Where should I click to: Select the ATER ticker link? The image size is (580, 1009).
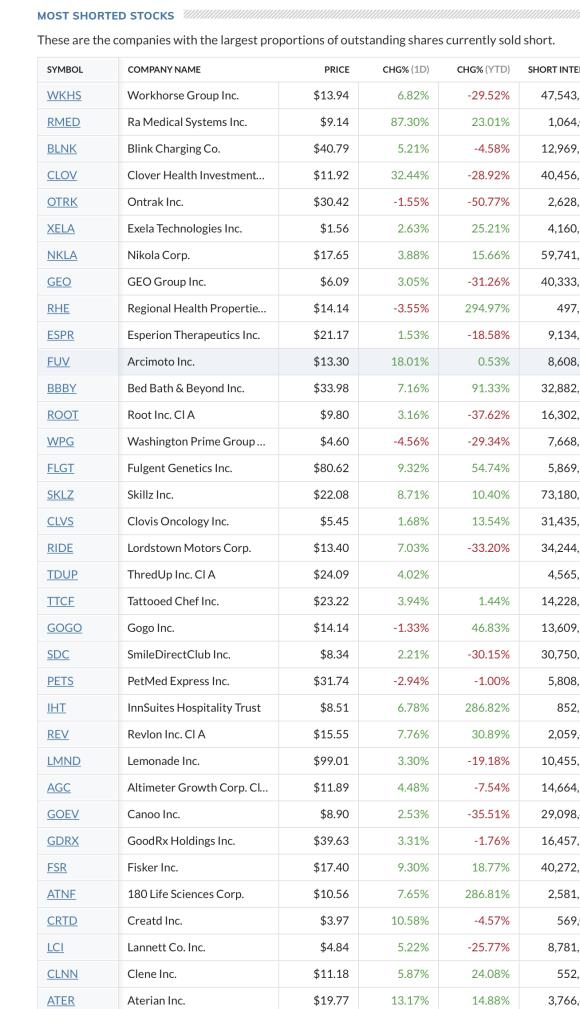pos(61,1001)
